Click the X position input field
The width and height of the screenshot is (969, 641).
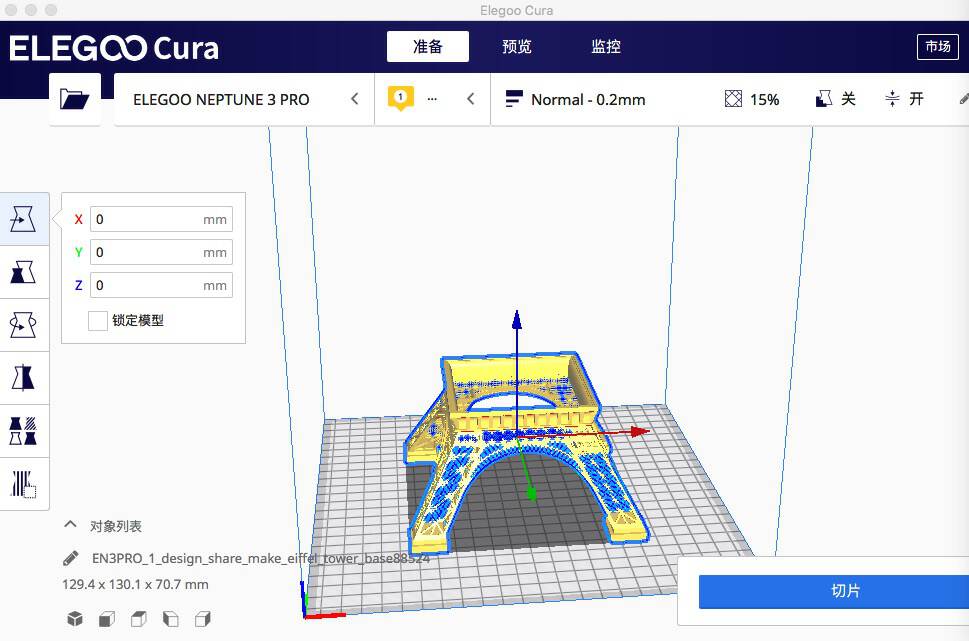pos(161,219)
